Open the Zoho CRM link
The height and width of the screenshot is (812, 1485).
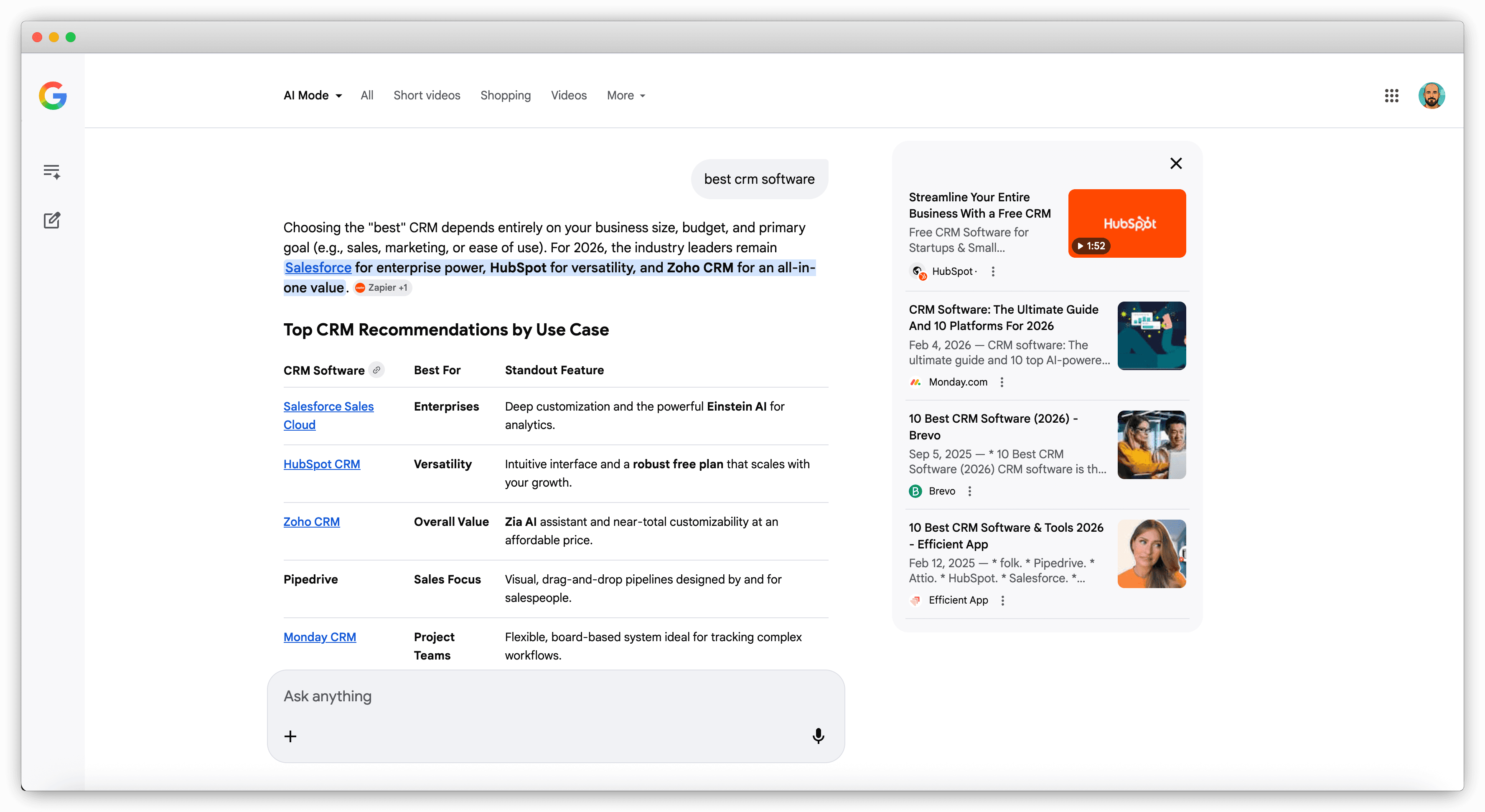(311, 522)
